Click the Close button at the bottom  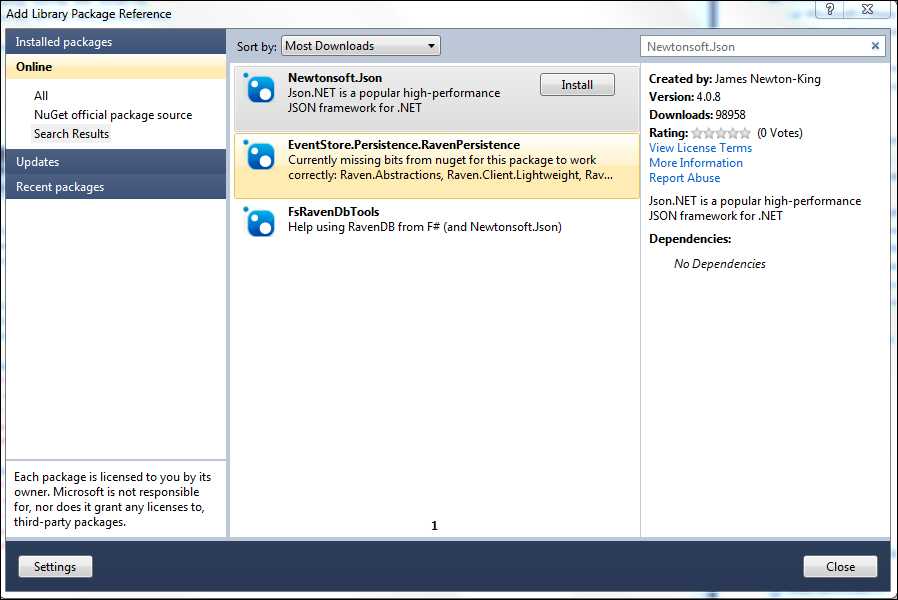(840, 567)
